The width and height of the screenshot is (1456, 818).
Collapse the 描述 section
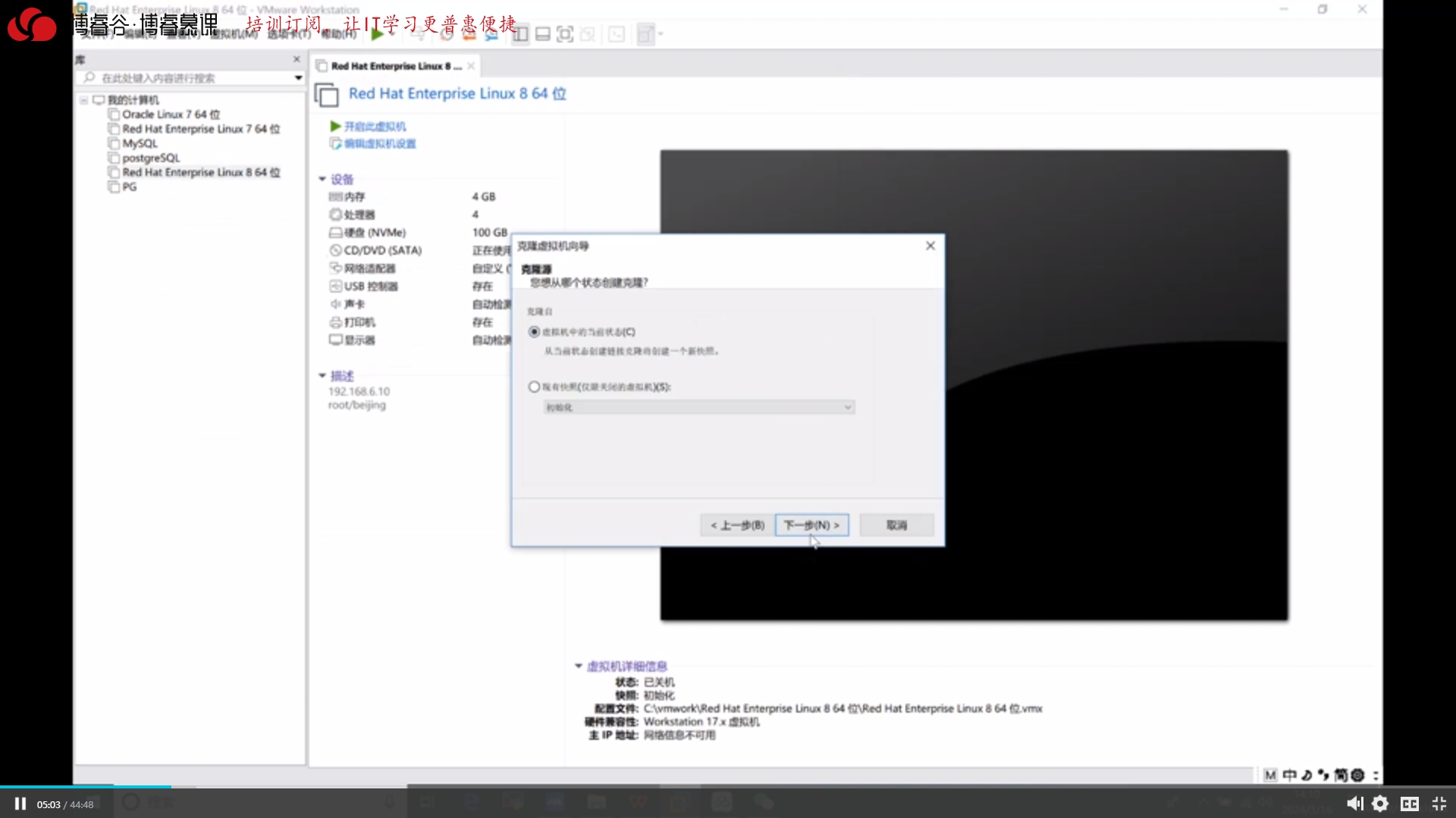[322, 375]
